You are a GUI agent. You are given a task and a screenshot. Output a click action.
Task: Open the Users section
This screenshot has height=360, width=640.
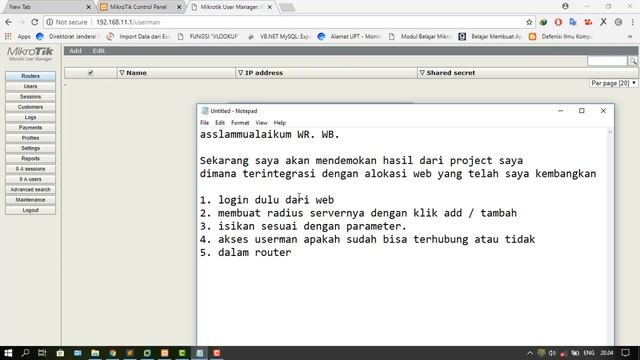[x=30, y=86]
